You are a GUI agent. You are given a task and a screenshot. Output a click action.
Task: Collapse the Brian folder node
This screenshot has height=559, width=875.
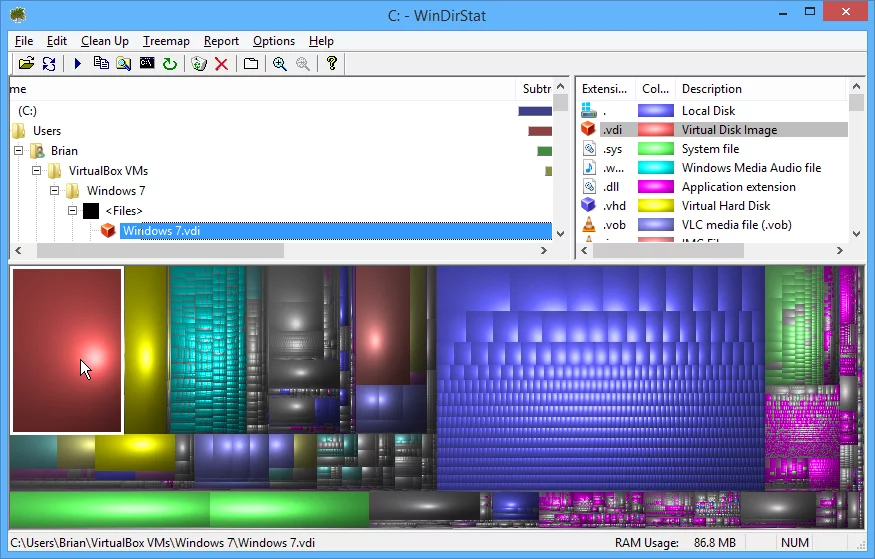18,150
